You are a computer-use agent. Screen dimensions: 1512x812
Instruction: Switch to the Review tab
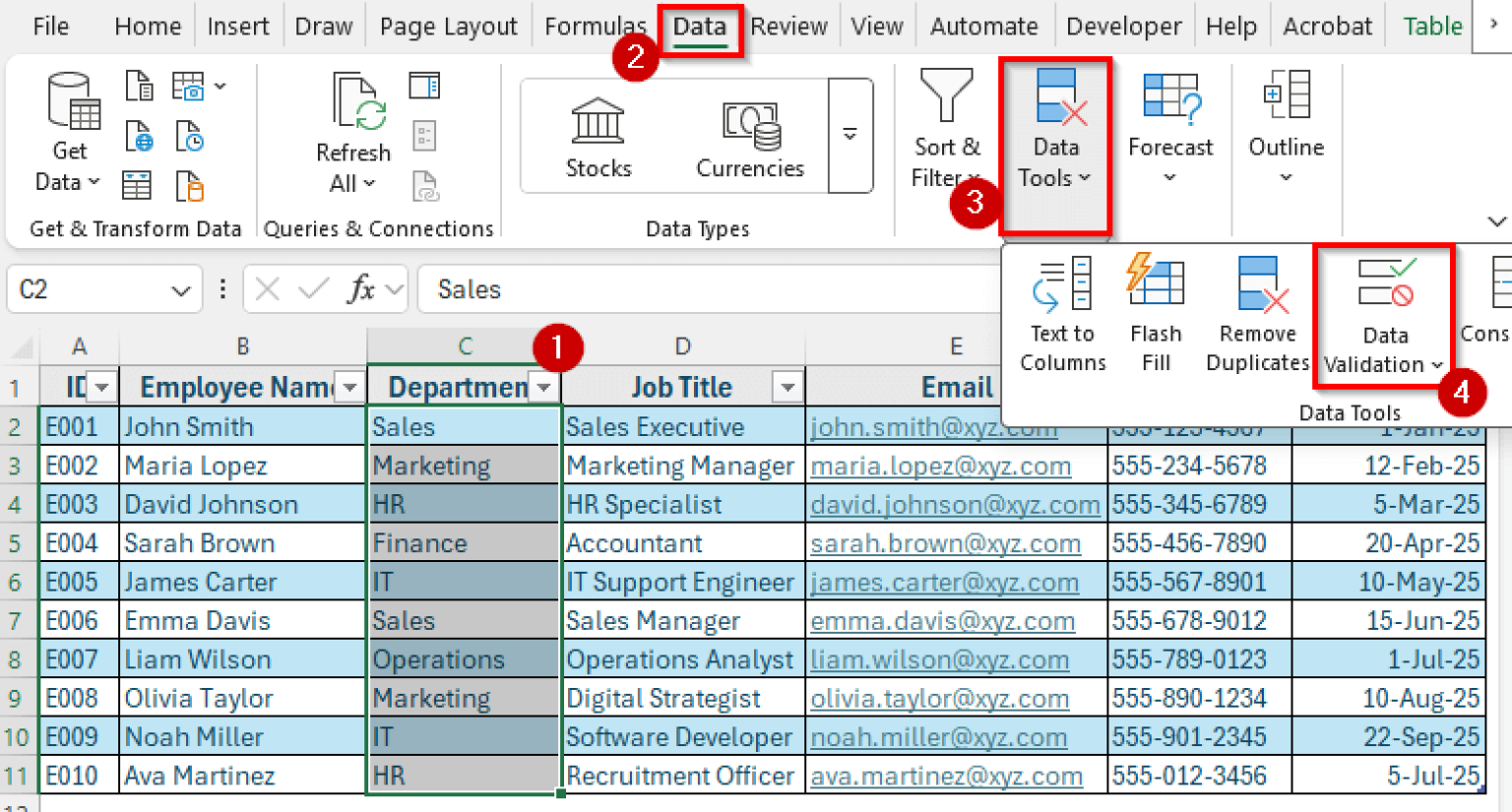(788, 27)
